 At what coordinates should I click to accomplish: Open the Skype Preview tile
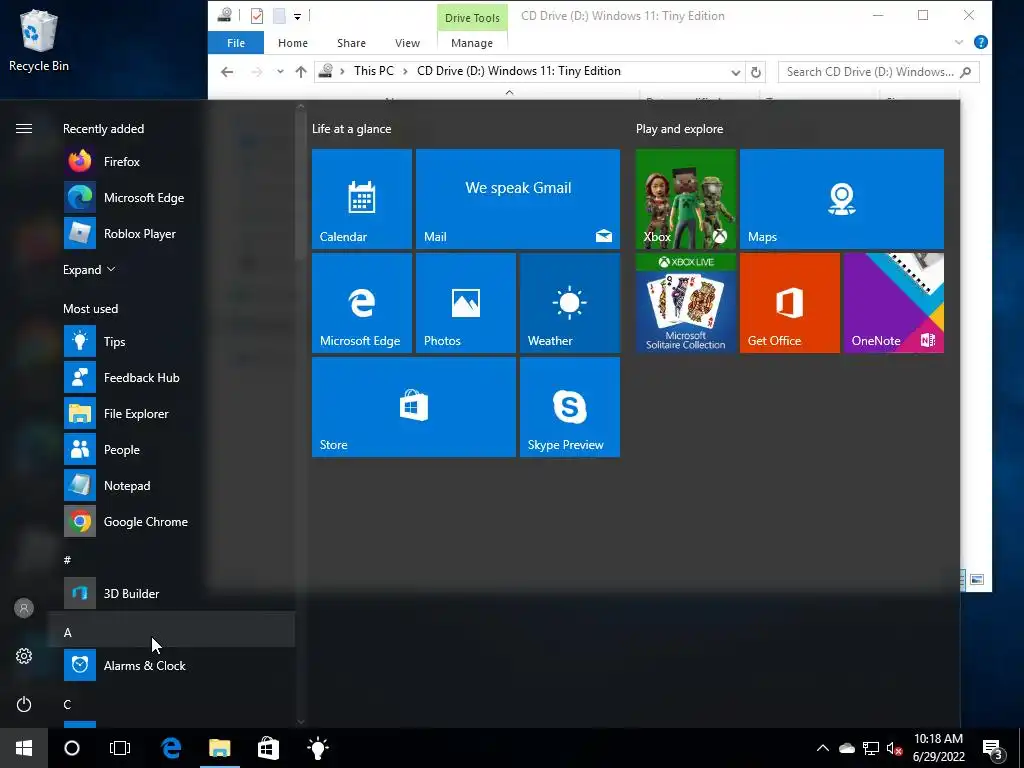click(x=569, y=407)
